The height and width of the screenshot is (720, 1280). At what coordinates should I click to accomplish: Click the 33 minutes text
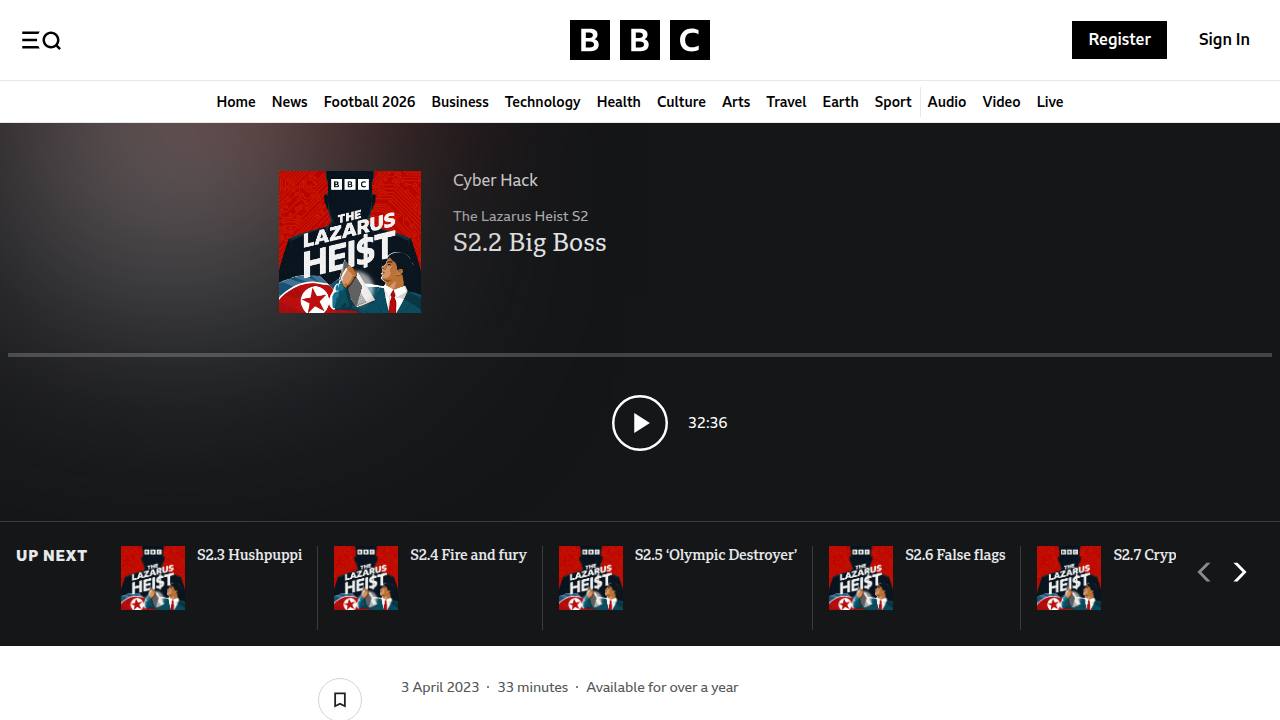coord(532,687)
